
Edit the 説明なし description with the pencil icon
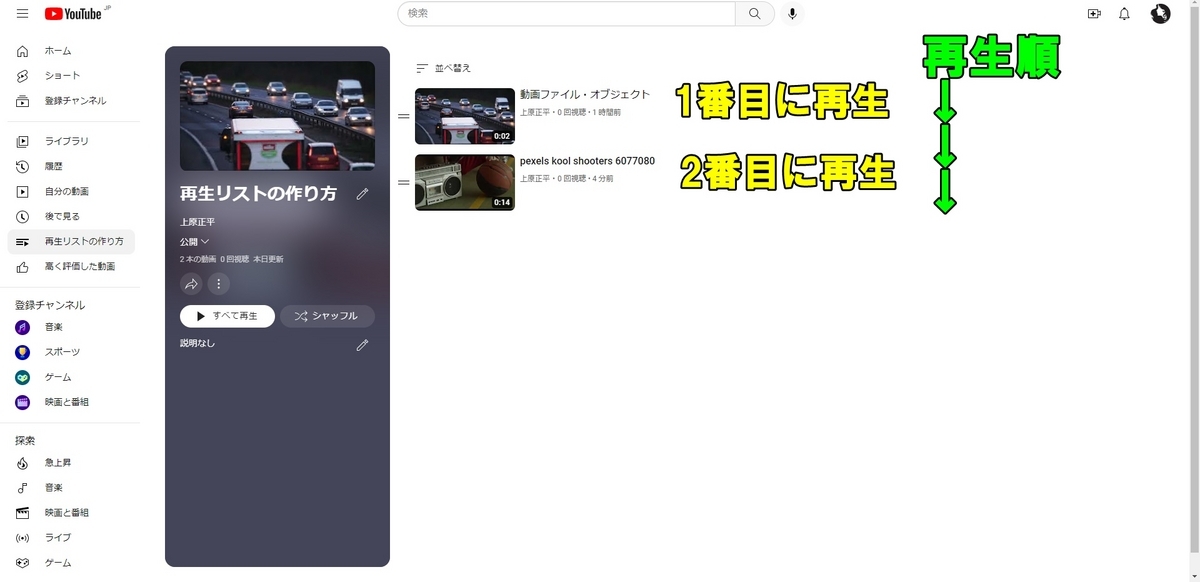click(x=362, y=344)
